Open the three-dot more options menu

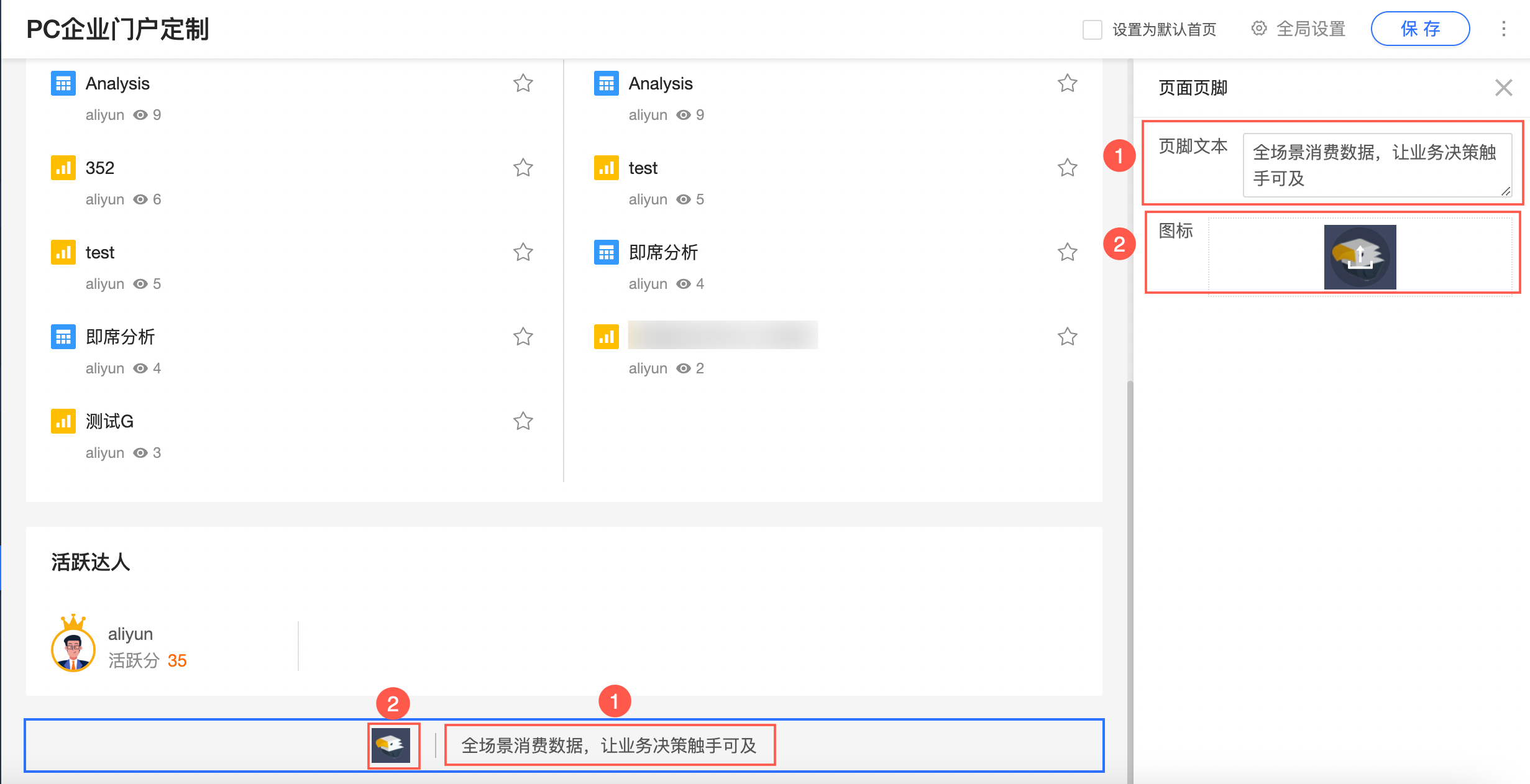click(x=1503, y=29)
